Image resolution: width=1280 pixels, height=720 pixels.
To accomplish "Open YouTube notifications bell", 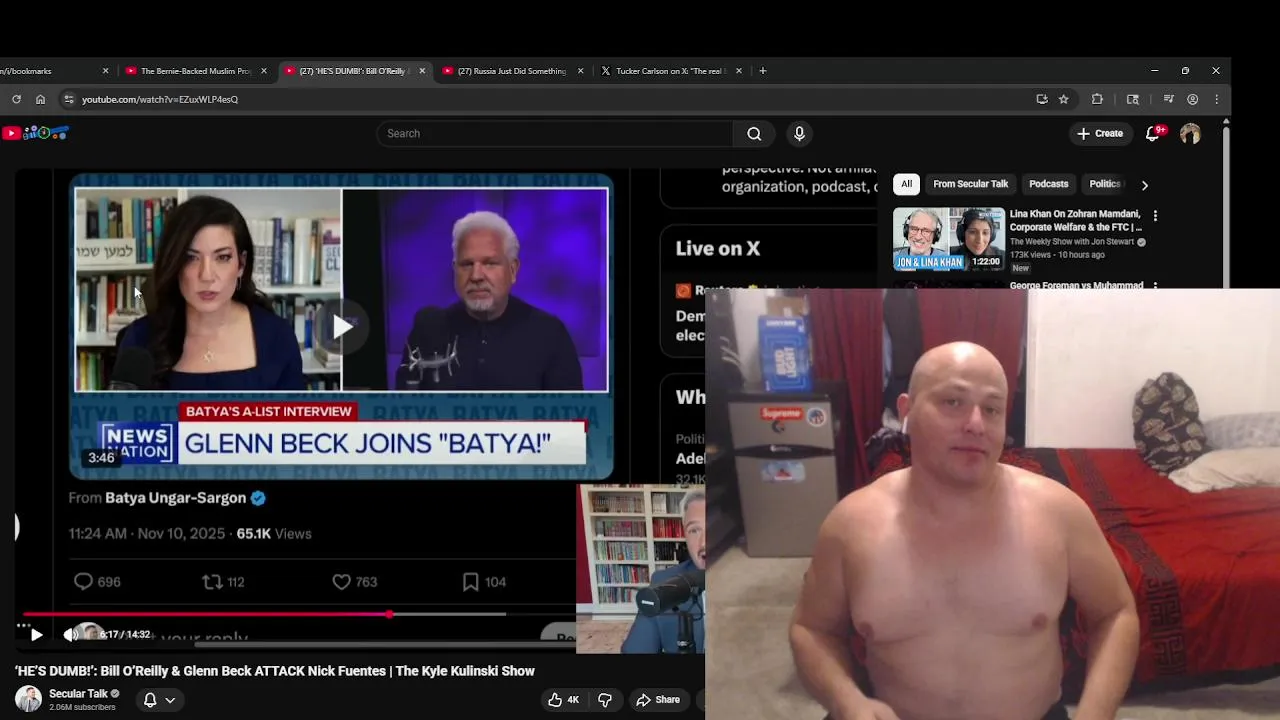I will [1153, 133].
